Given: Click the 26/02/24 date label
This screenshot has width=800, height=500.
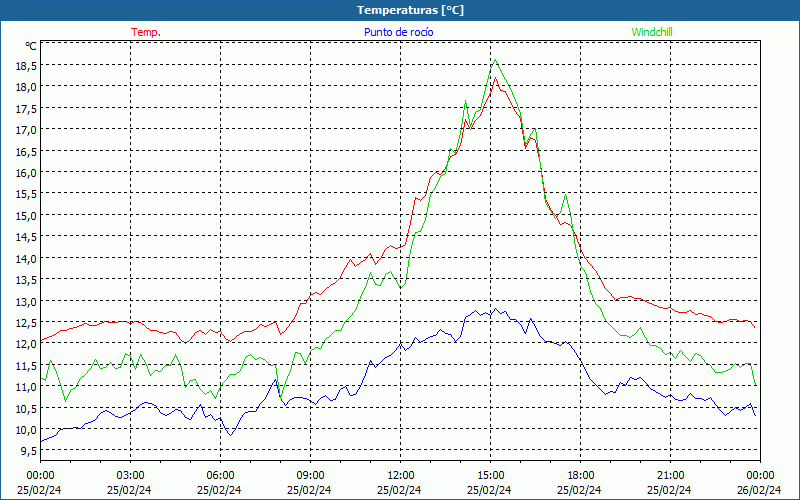Looking at the screenshot, I should [x=759, y=490].
